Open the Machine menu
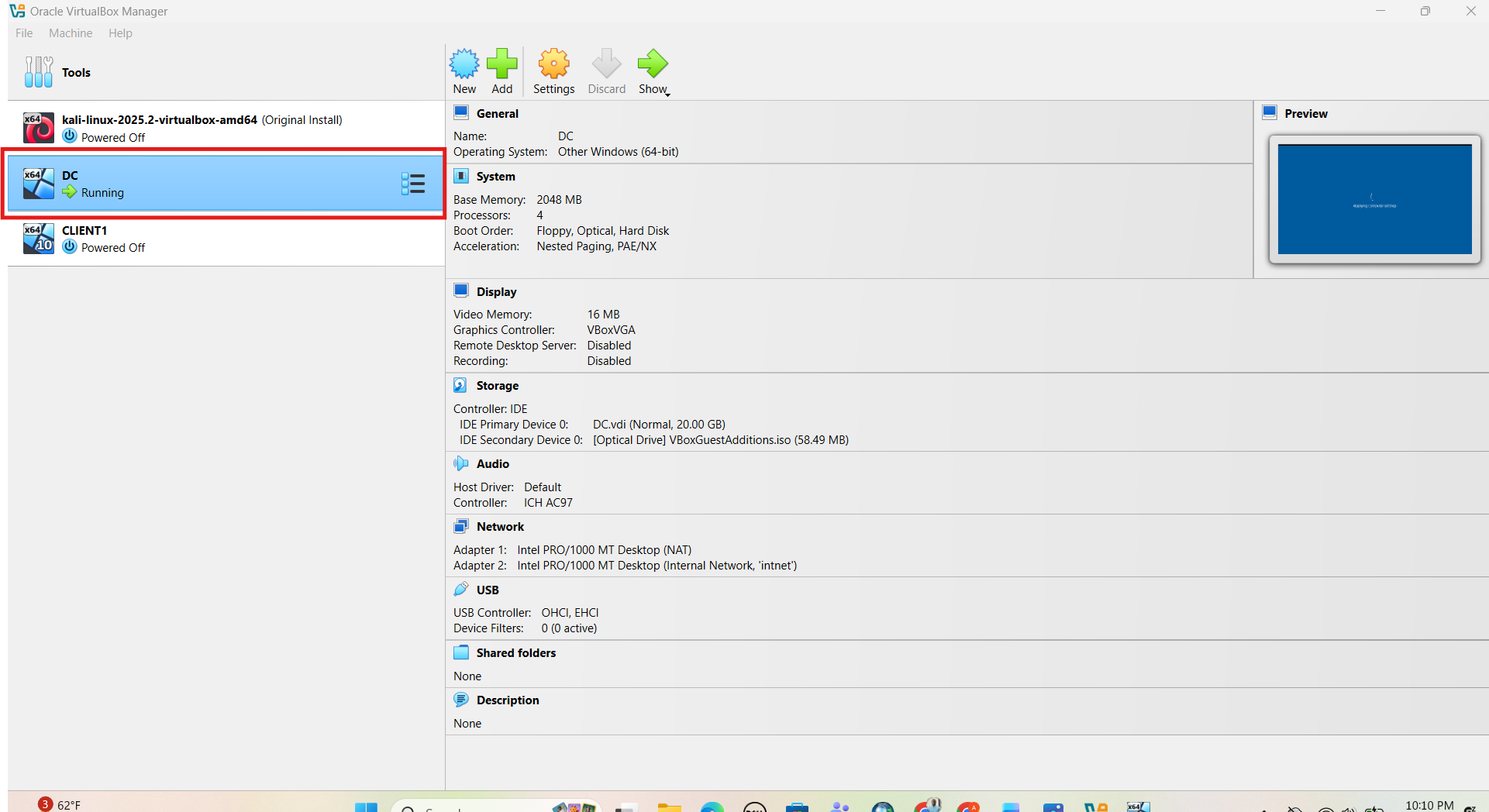This screenshot has width=1489, height=812. pos(71,33)
